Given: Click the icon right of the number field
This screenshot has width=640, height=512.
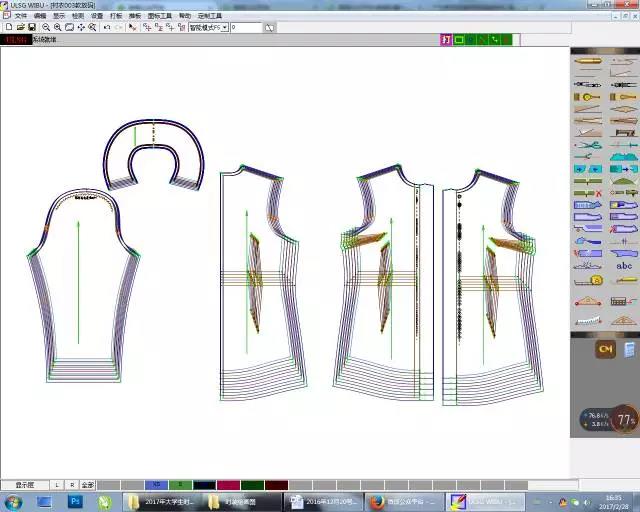Looking at the screenshot, I should coord(269,28).
